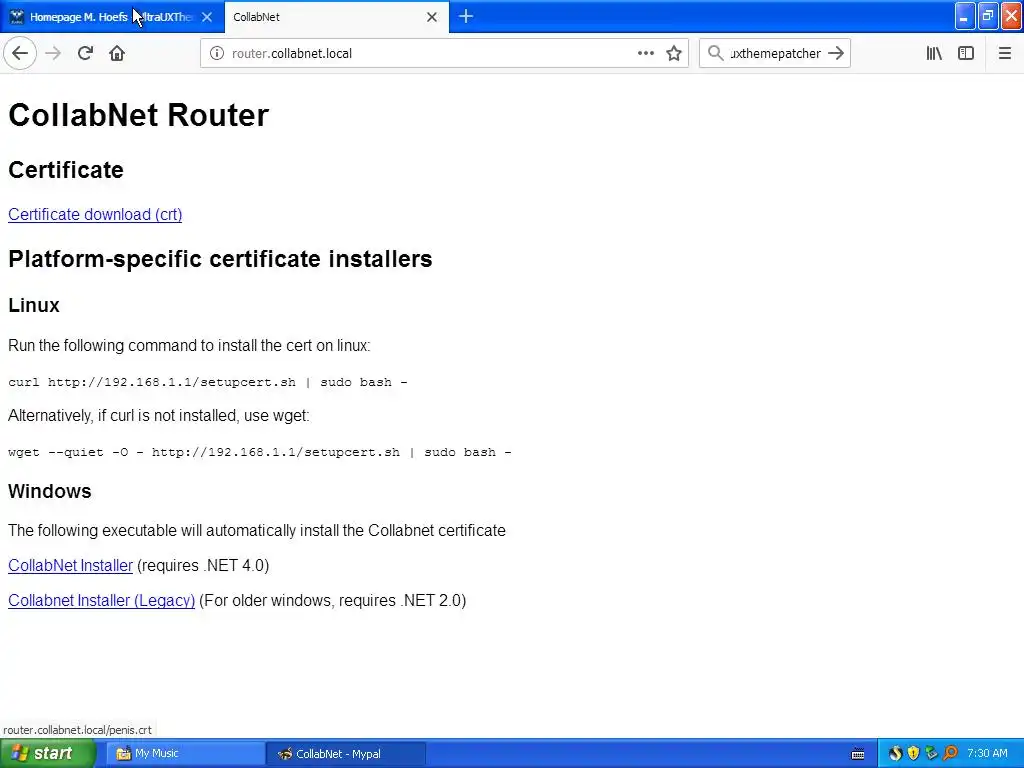Submit the uxthemepatcher search with arrow
Screen dimensions: 1024x768
click(x=836, y=54)
